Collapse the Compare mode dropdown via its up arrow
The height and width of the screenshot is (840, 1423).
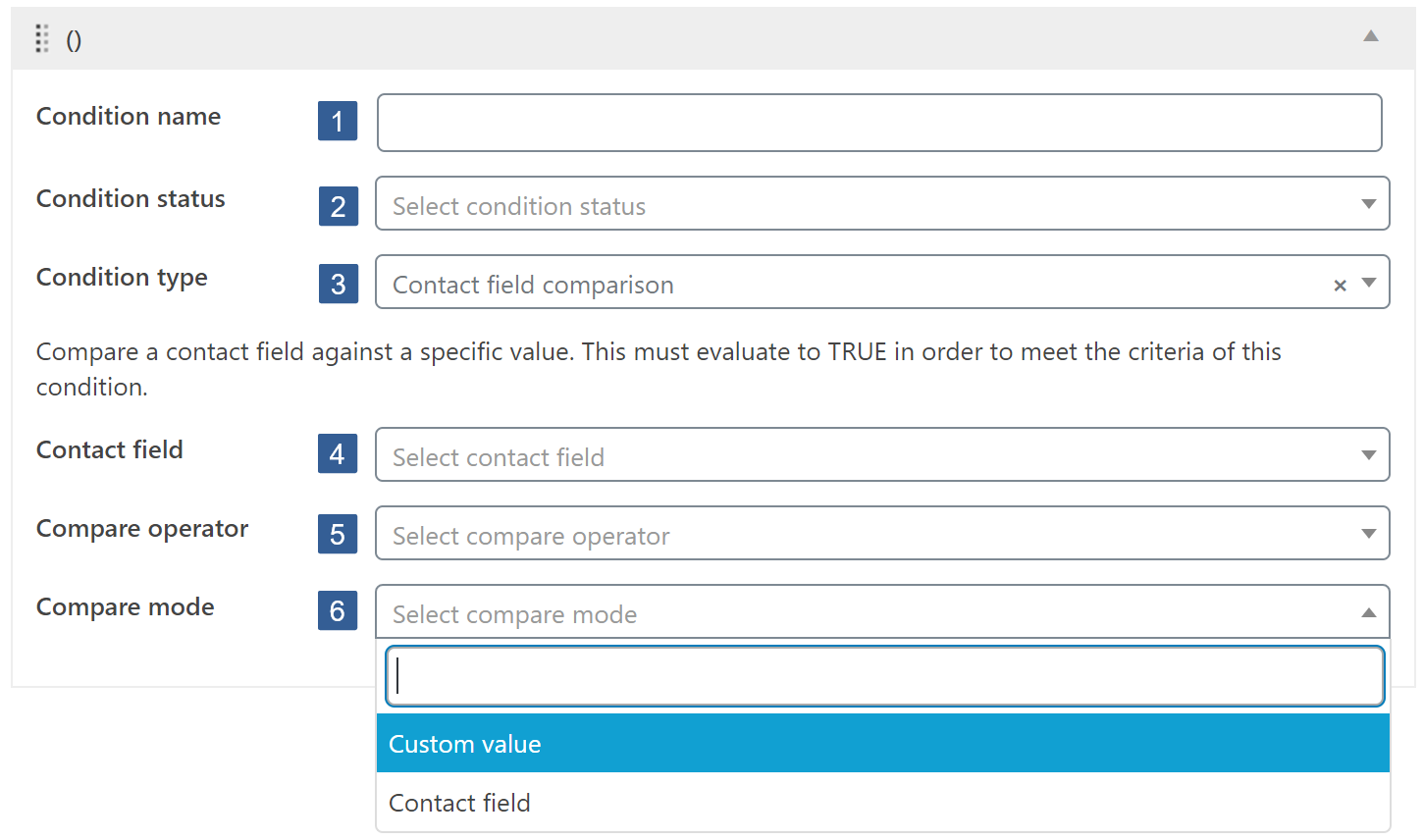[x=1369, y=610]
